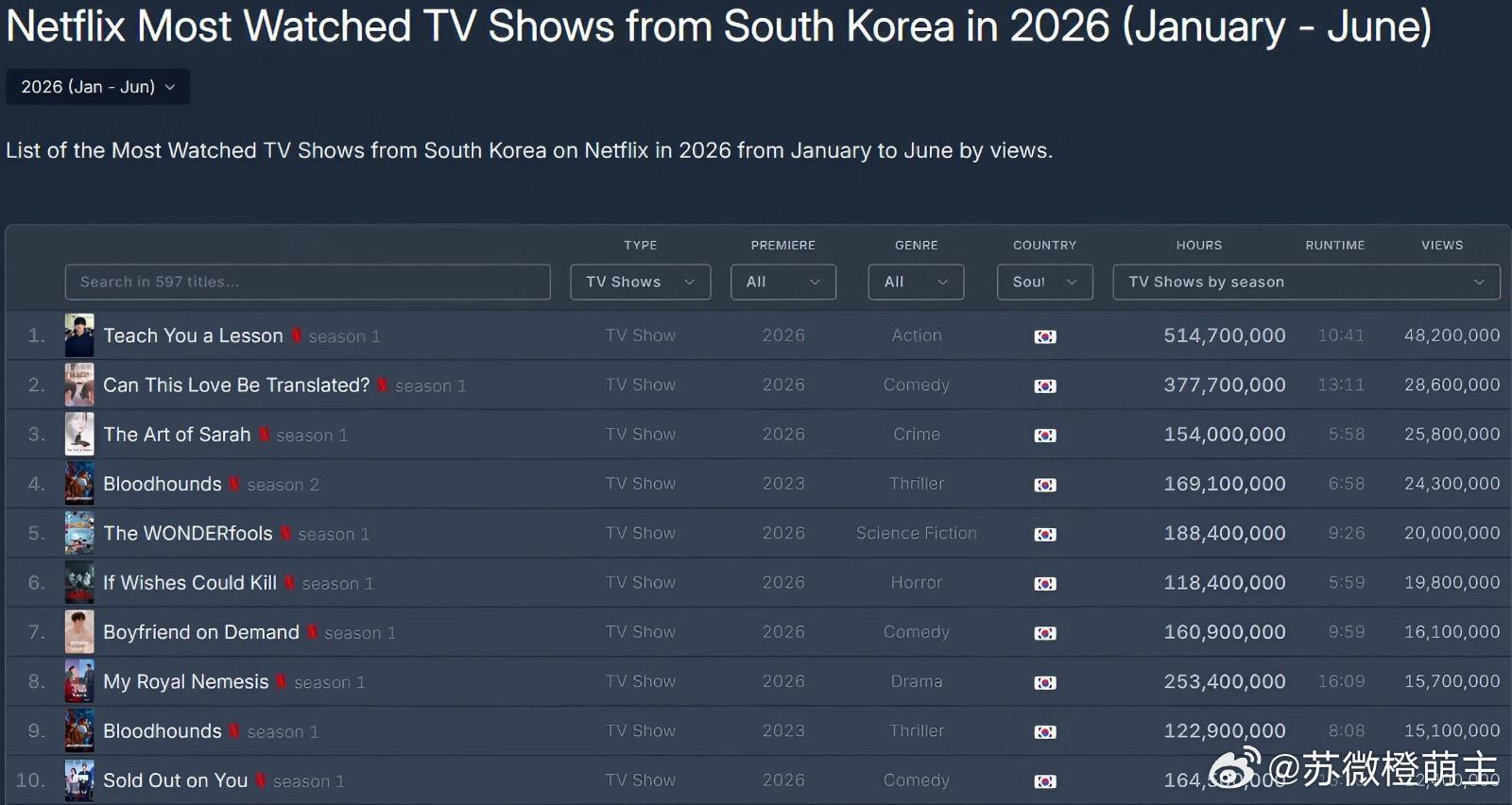Click the 514,700,000 hours value
This screenshot has height=805, width=1512.
[1225, 335]
